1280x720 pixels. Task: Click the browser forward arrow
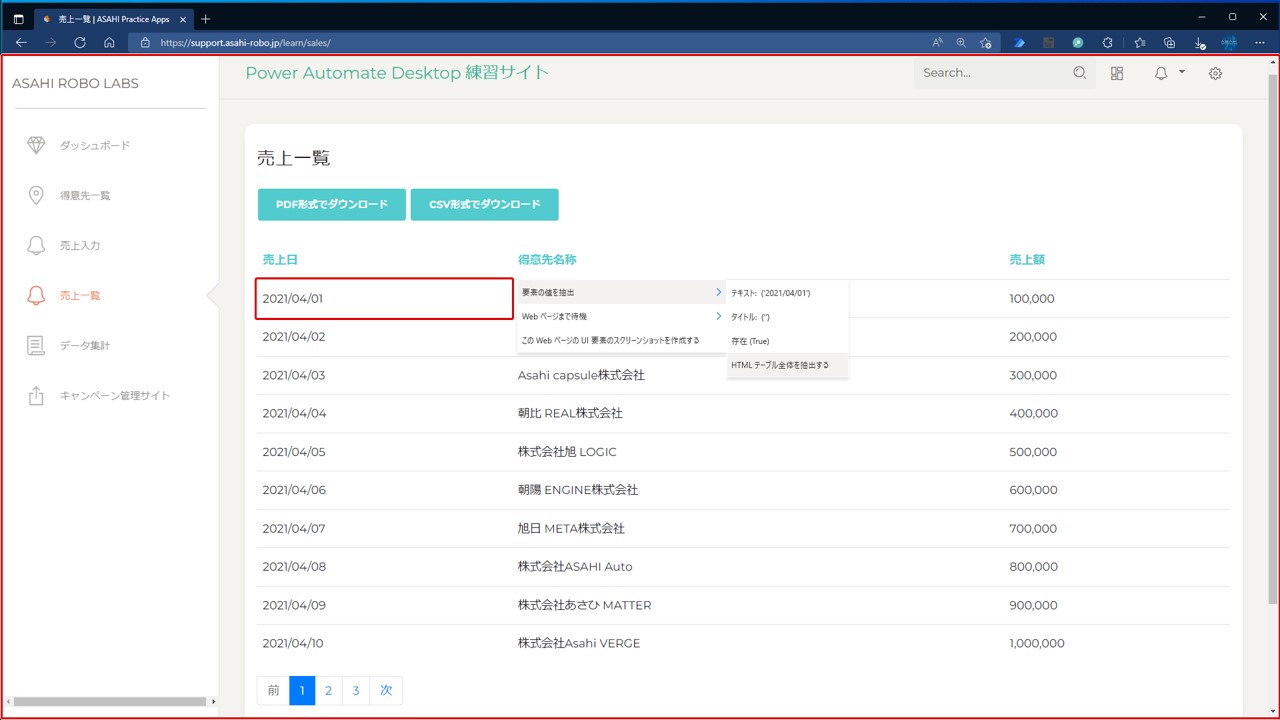50,43
